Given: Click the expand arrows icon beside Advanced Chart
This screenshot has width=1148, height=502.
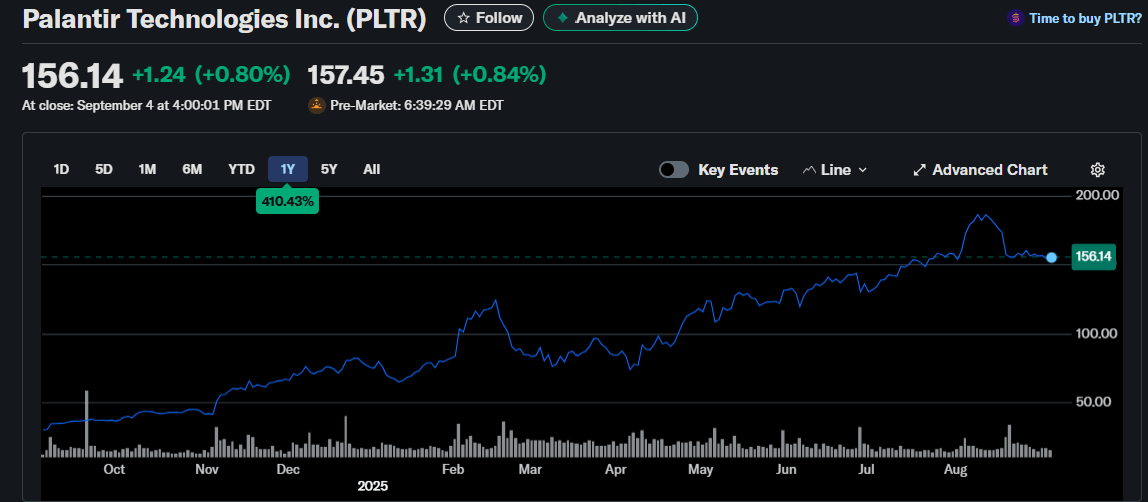Looking at the screenshot, I should 919,170.
